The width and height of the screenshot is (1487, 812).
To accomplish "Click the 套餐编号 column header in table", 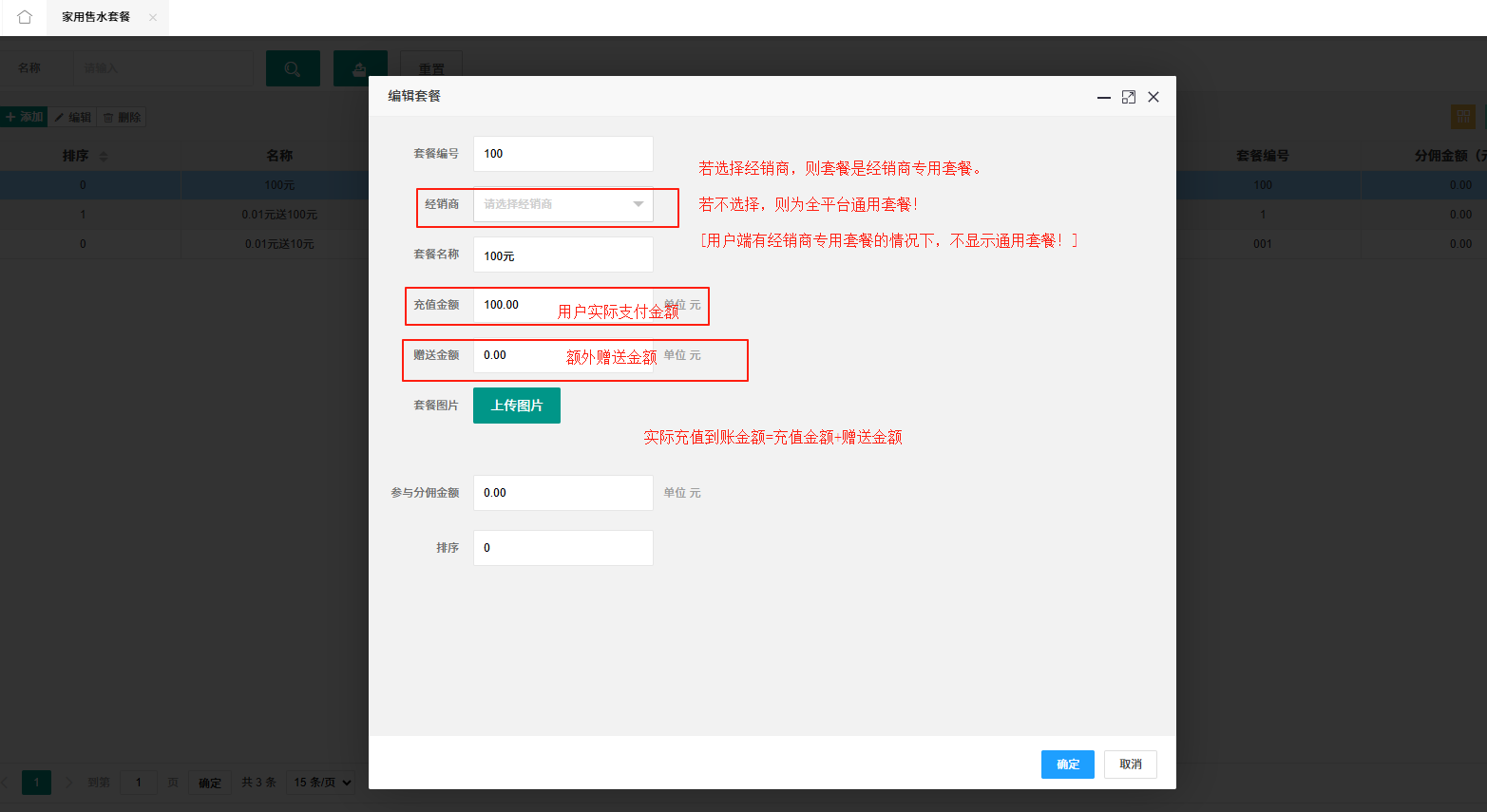I will pyautogui.click(x=1262, y=156).
